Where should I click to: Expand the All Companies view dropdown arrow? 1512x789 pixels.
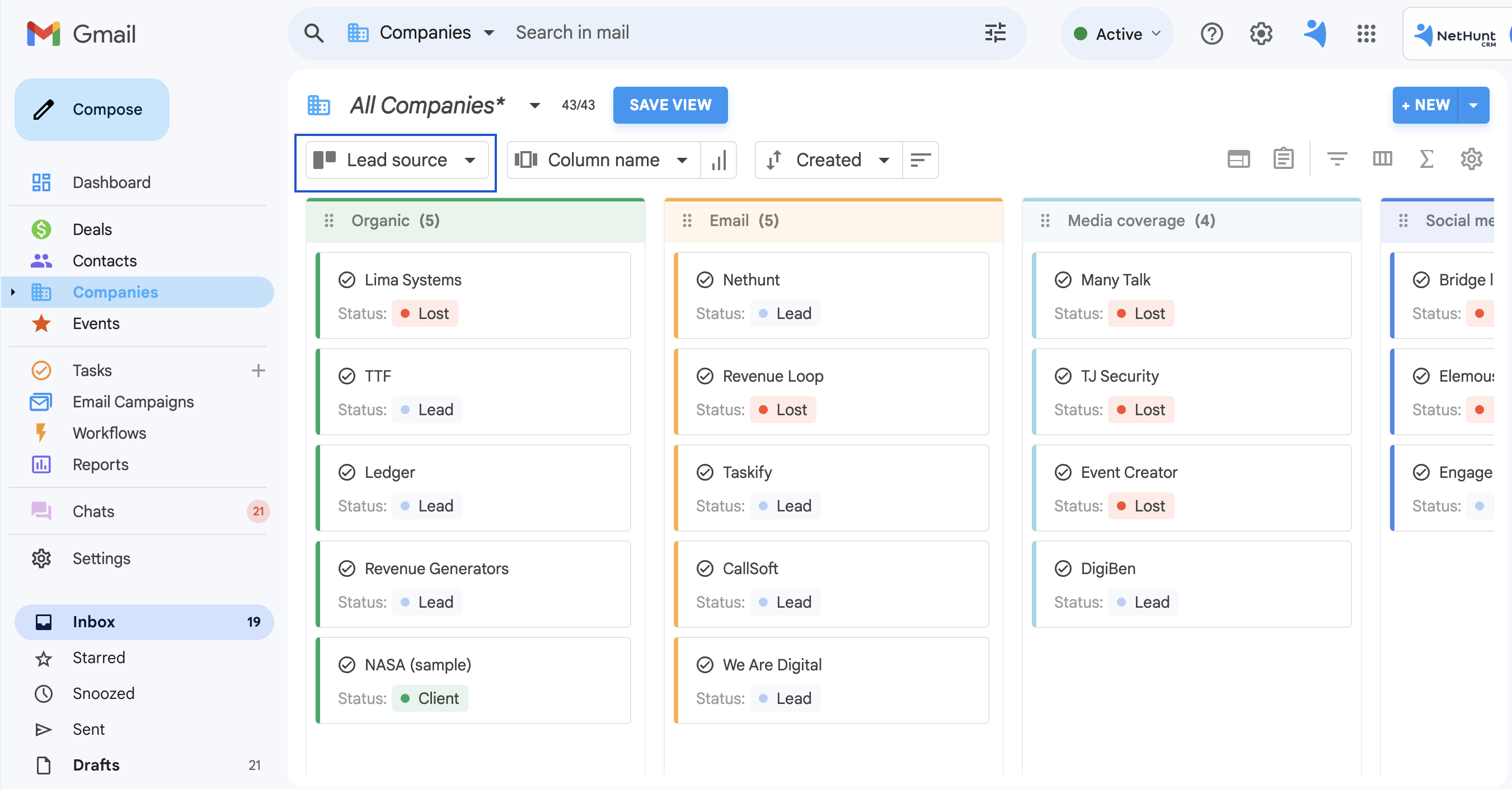pyautogui.click(x=534, y=106)
